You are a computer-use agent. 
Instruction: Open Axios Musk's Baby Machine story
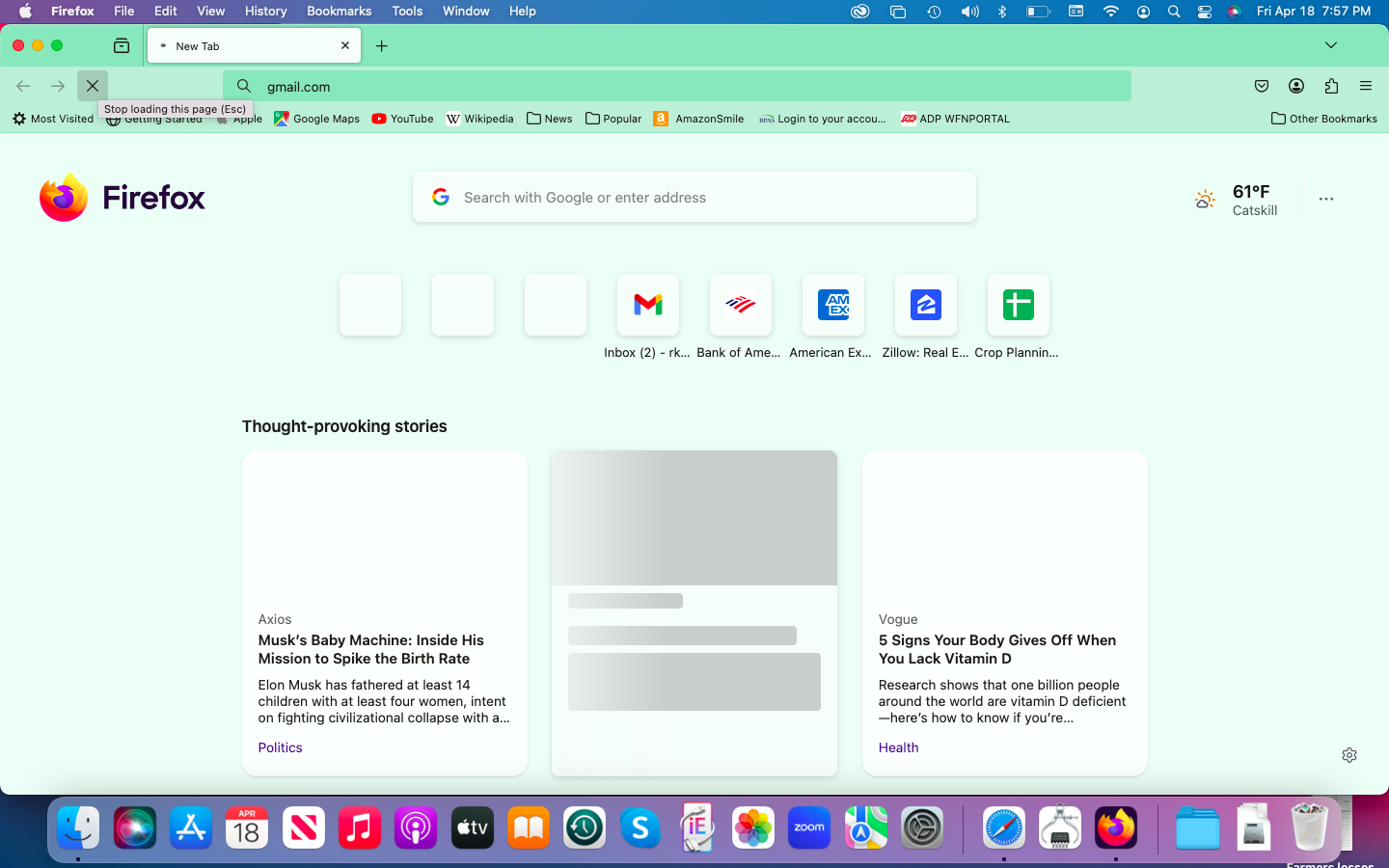[385, 613]
